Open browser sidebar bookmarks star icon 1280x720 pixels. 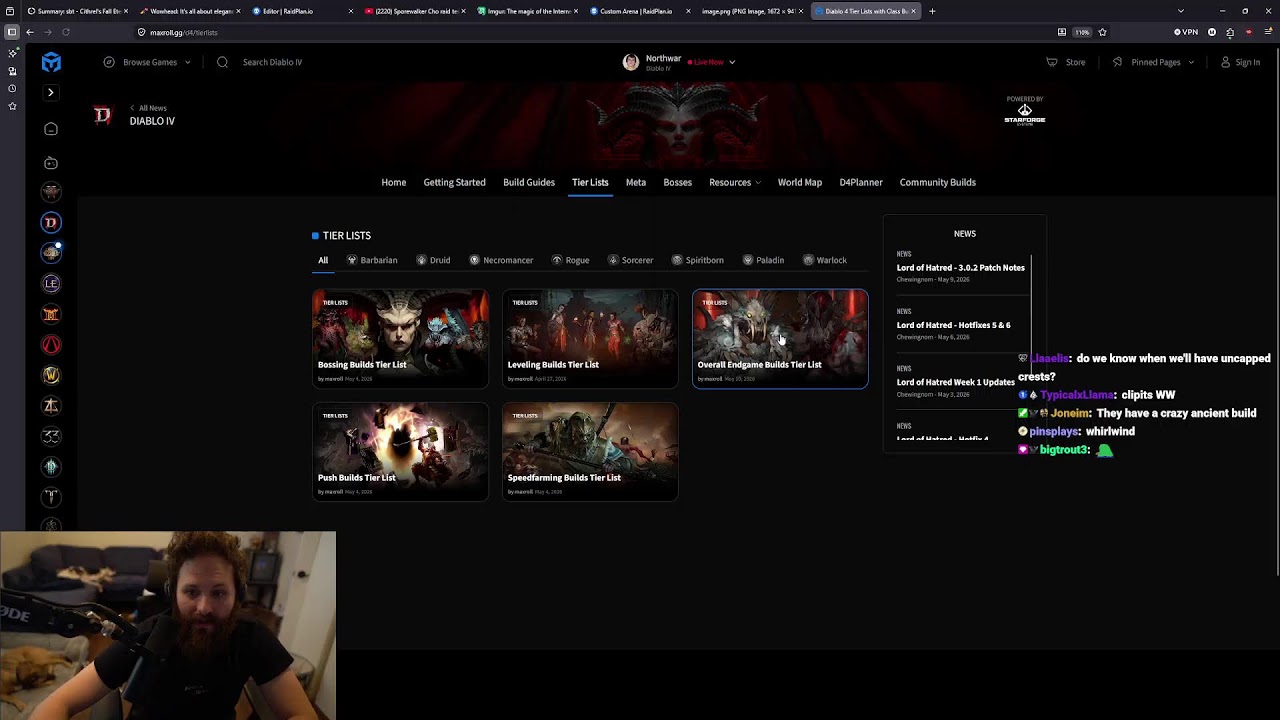point(12,105)
